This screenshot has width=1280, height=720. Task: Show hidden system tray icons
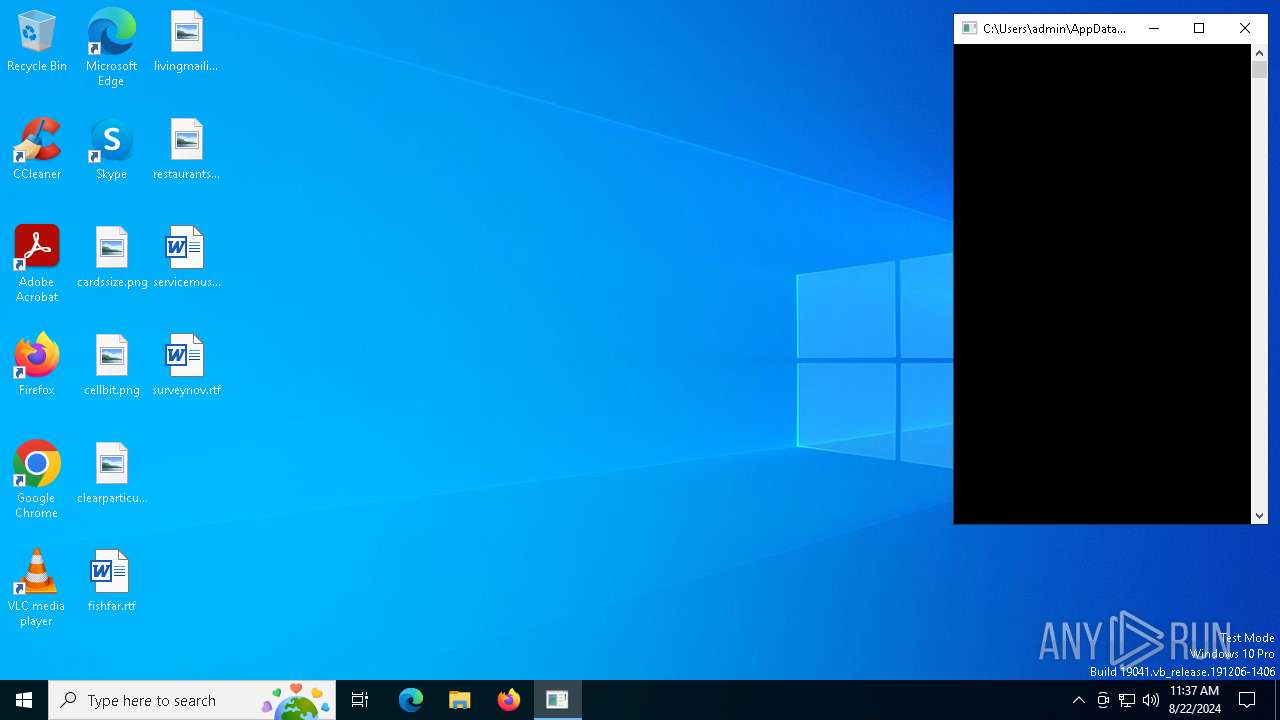[1078, 700]
